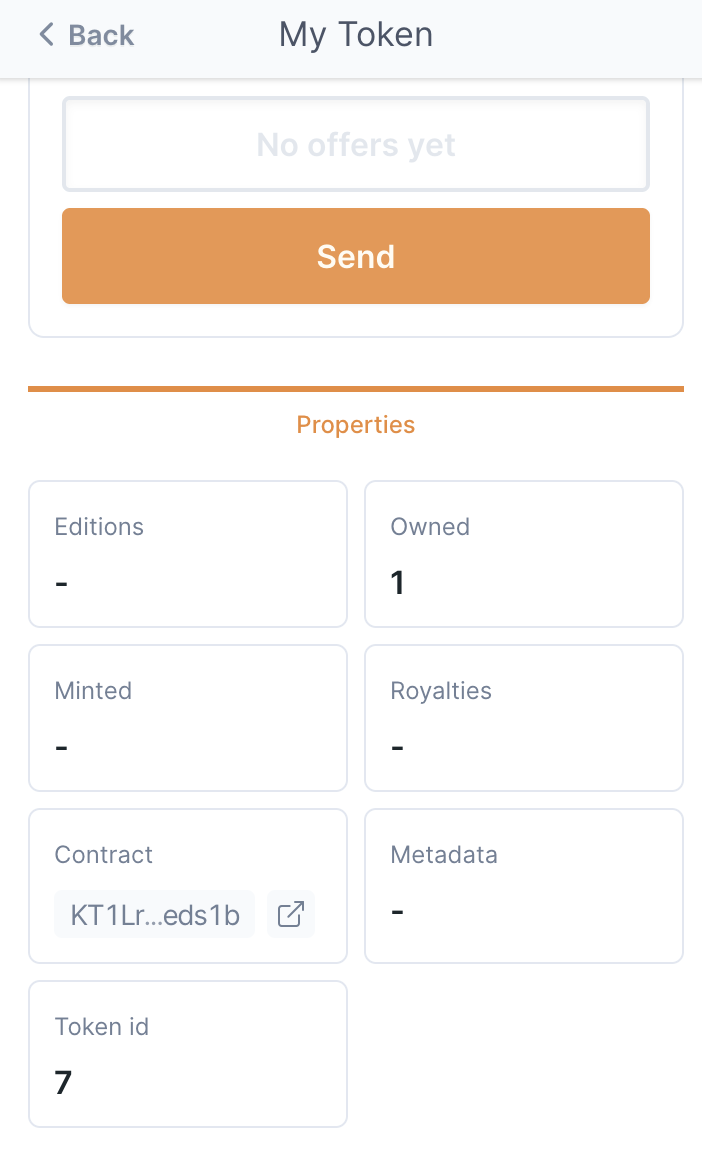Click the Editions label text

point(99,527)
